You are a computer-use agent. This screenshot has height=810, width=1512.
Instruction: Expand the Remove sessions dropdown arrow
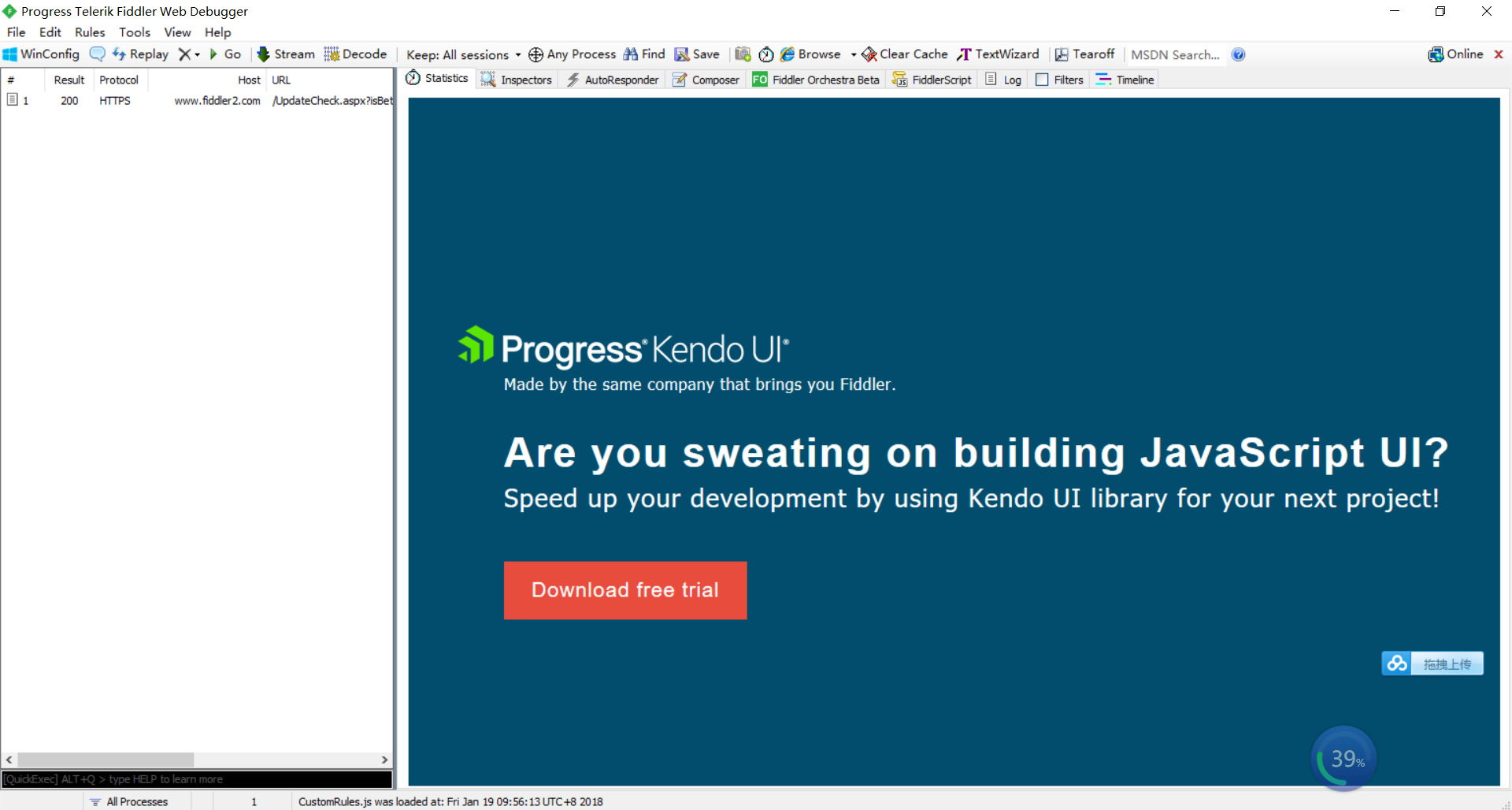coord(197,54)
